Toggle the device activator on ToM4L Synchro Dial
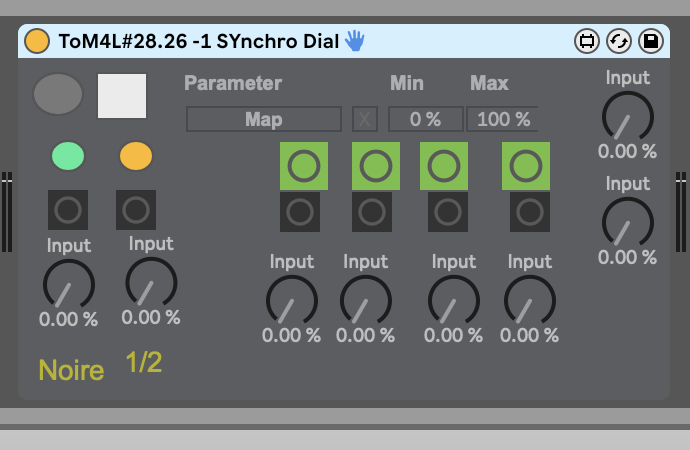The width and height of the screenshot is (690, 450). pyautogui.click(x=37, y=41)
